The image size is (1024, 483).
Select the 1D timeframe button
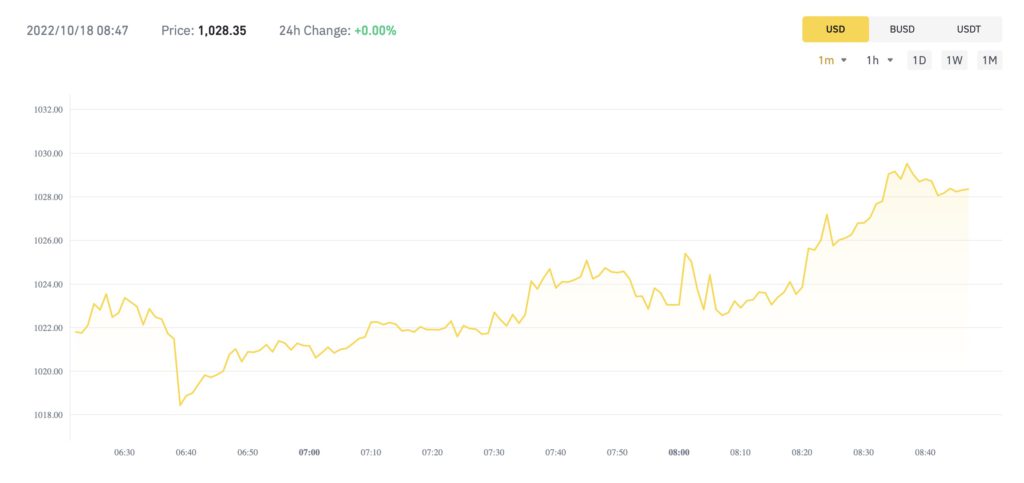coord(918,60)
